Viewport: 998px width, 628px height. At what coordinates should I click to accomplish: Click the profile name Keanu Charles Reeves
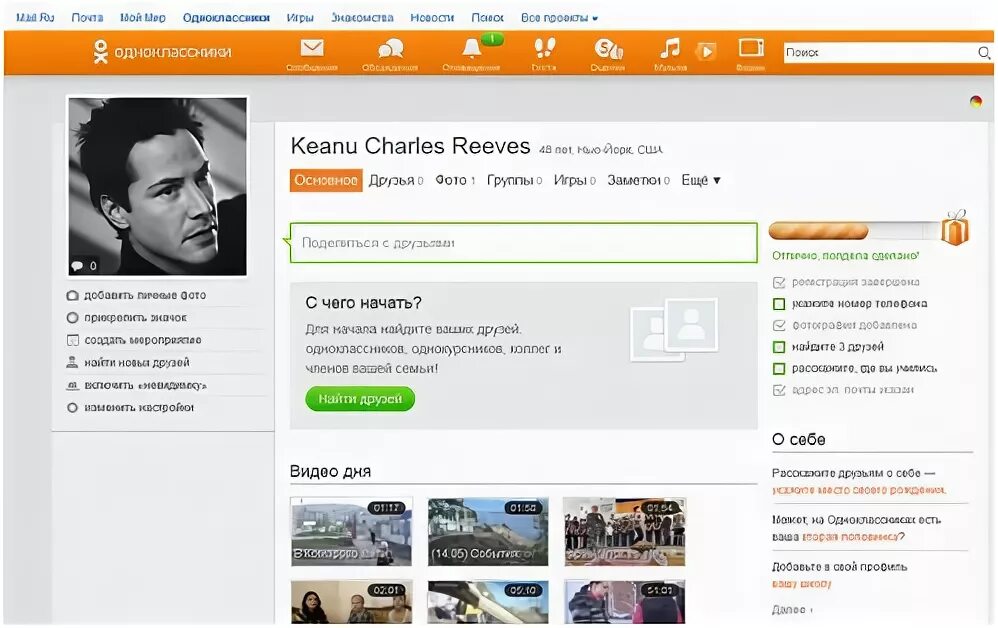[x=410, y=146]
